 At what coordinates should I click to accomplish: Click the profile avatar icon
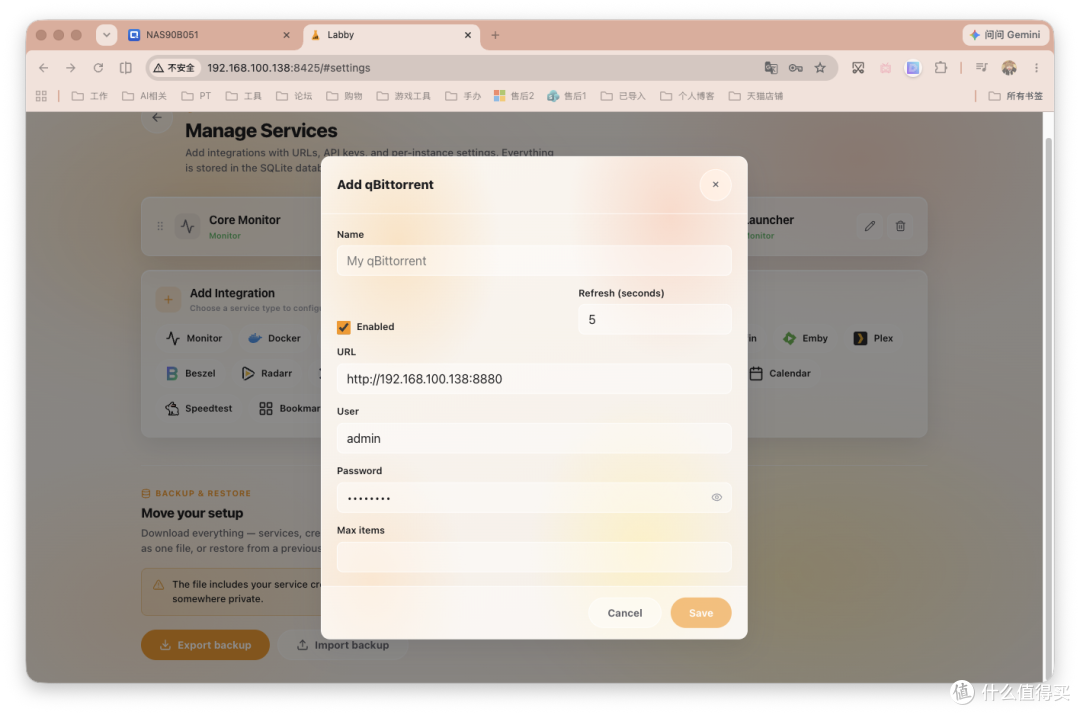coord(1009,68)
